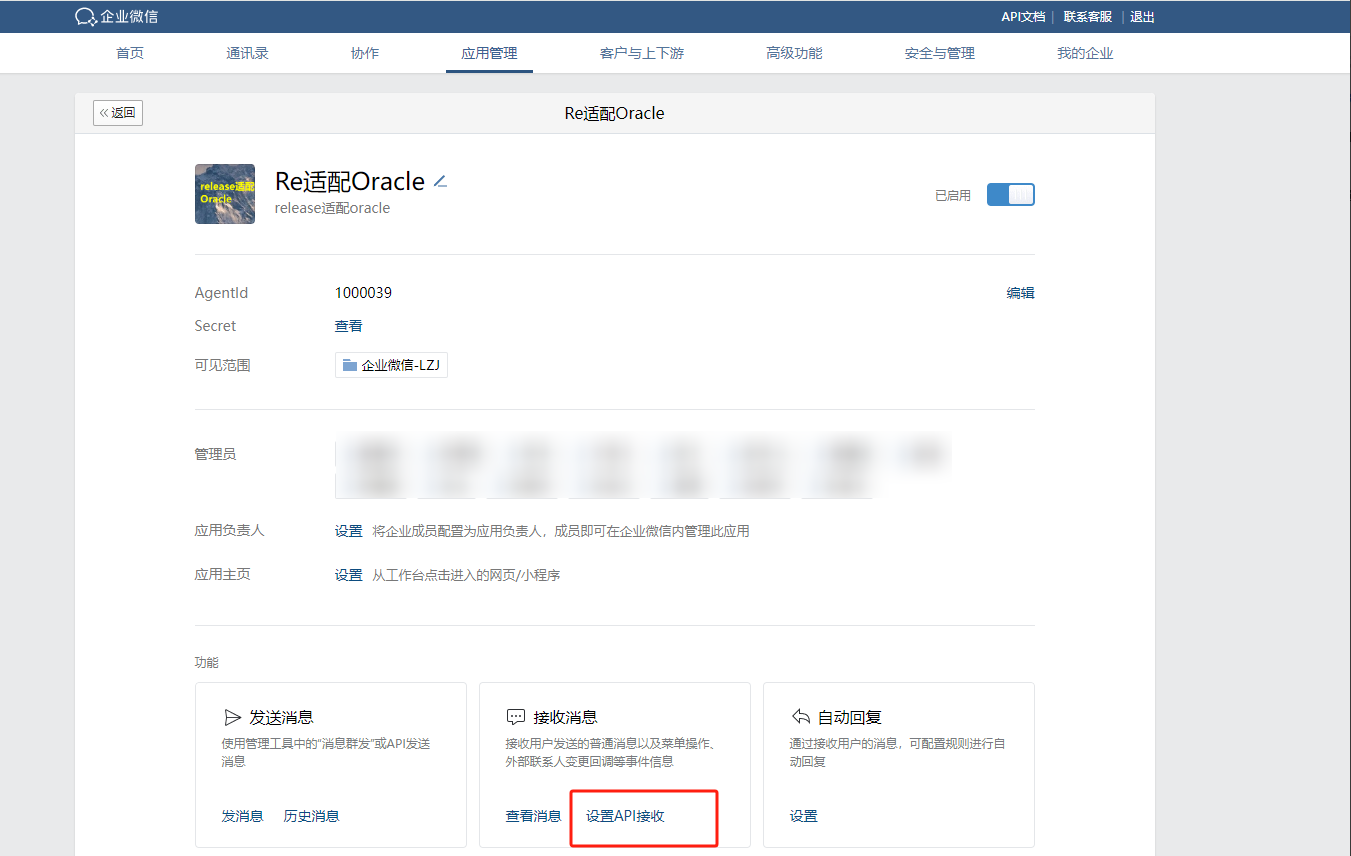Open 客户与上下游 tab
The height and width of the screenshot is (856, 1351).
click(642, 53)
